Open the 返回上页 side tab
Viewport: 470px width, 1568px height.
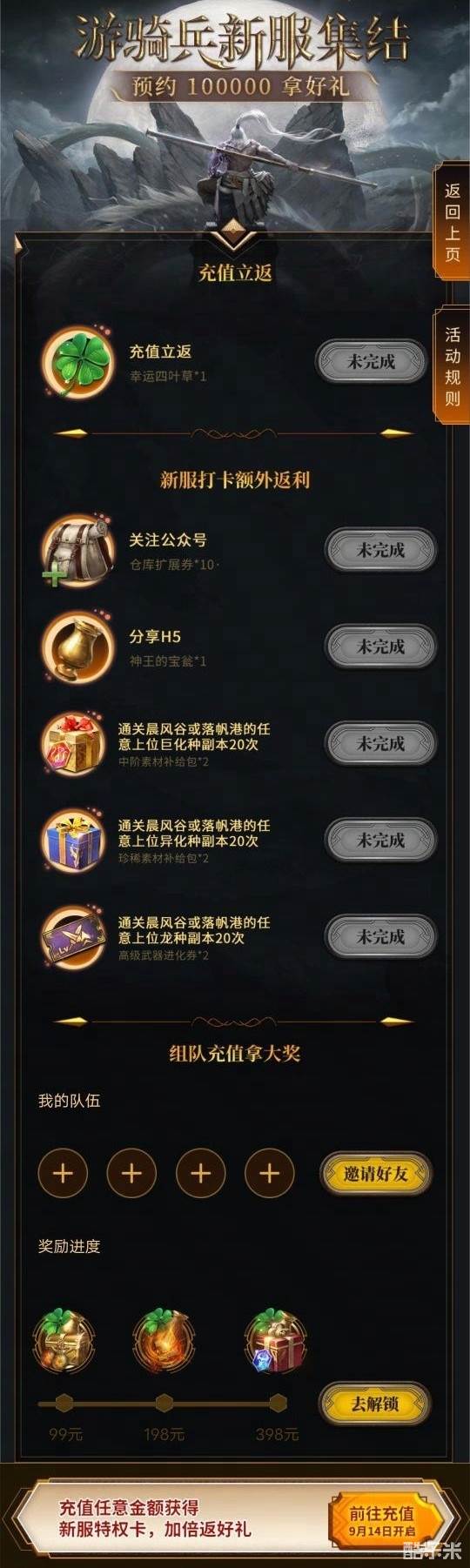click(453, 222)
